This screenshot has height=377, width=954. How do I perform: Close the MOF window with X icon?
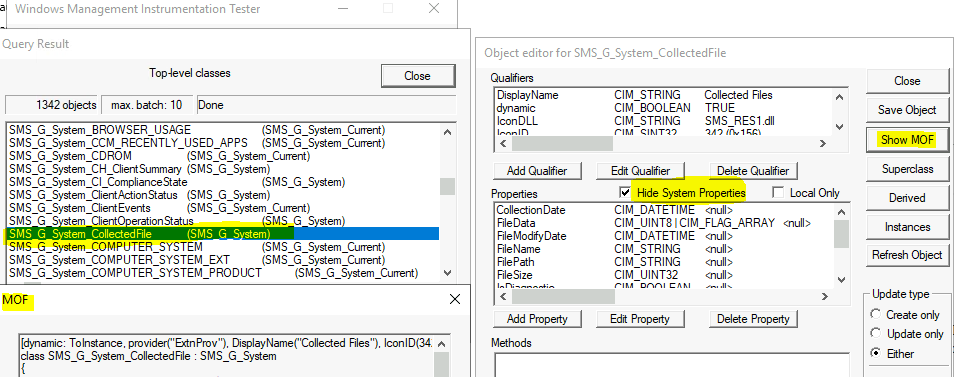click(454, 299)
